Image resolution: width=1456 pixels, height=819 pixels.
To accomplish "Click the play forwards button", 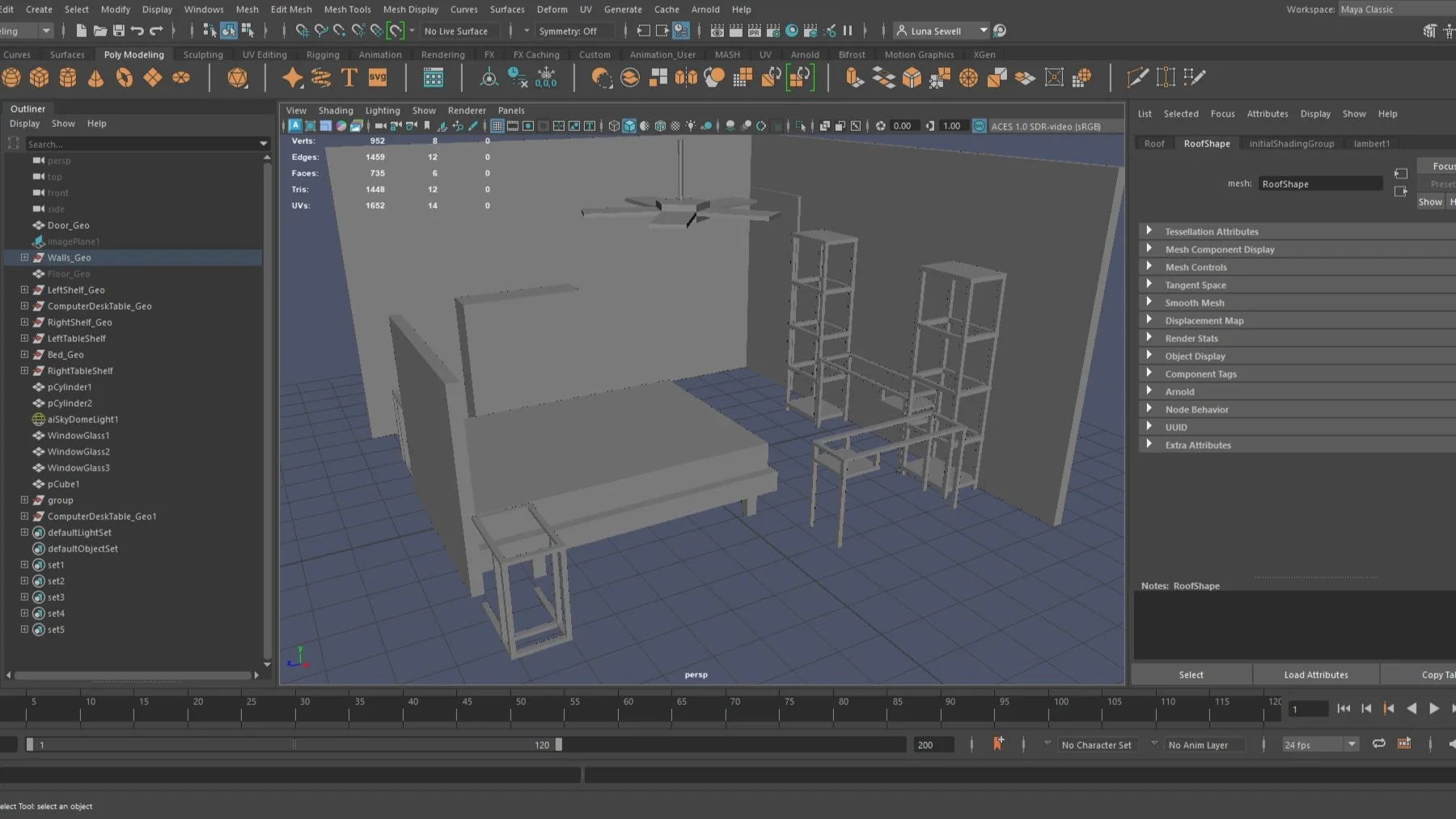I will tap(1434, 708).
